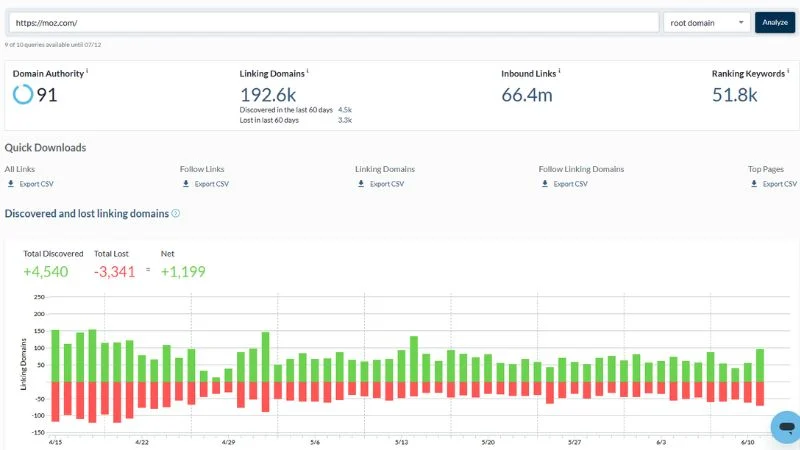
Task: Click the Analyze button
Action: (774, 22)
